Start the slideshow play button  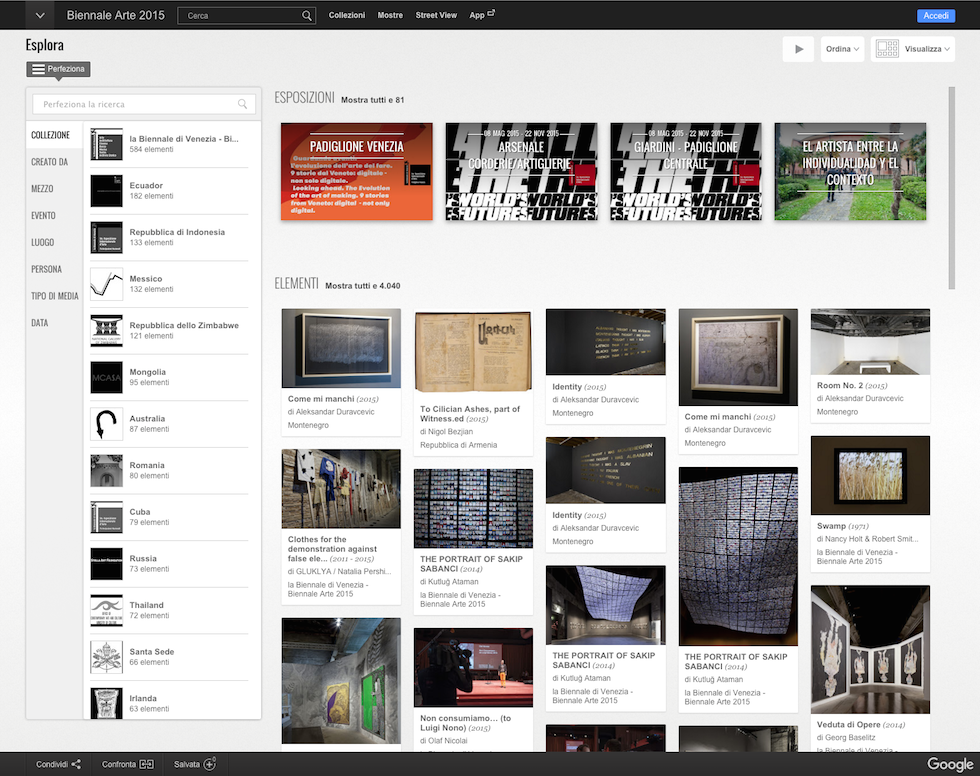point(798,49)
